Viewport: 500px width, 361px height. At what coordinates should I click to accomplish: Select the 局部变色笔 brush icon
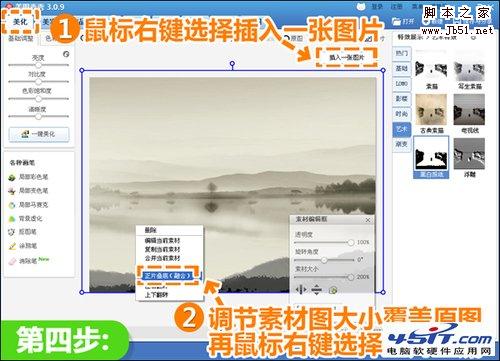[x=12, y=191]
